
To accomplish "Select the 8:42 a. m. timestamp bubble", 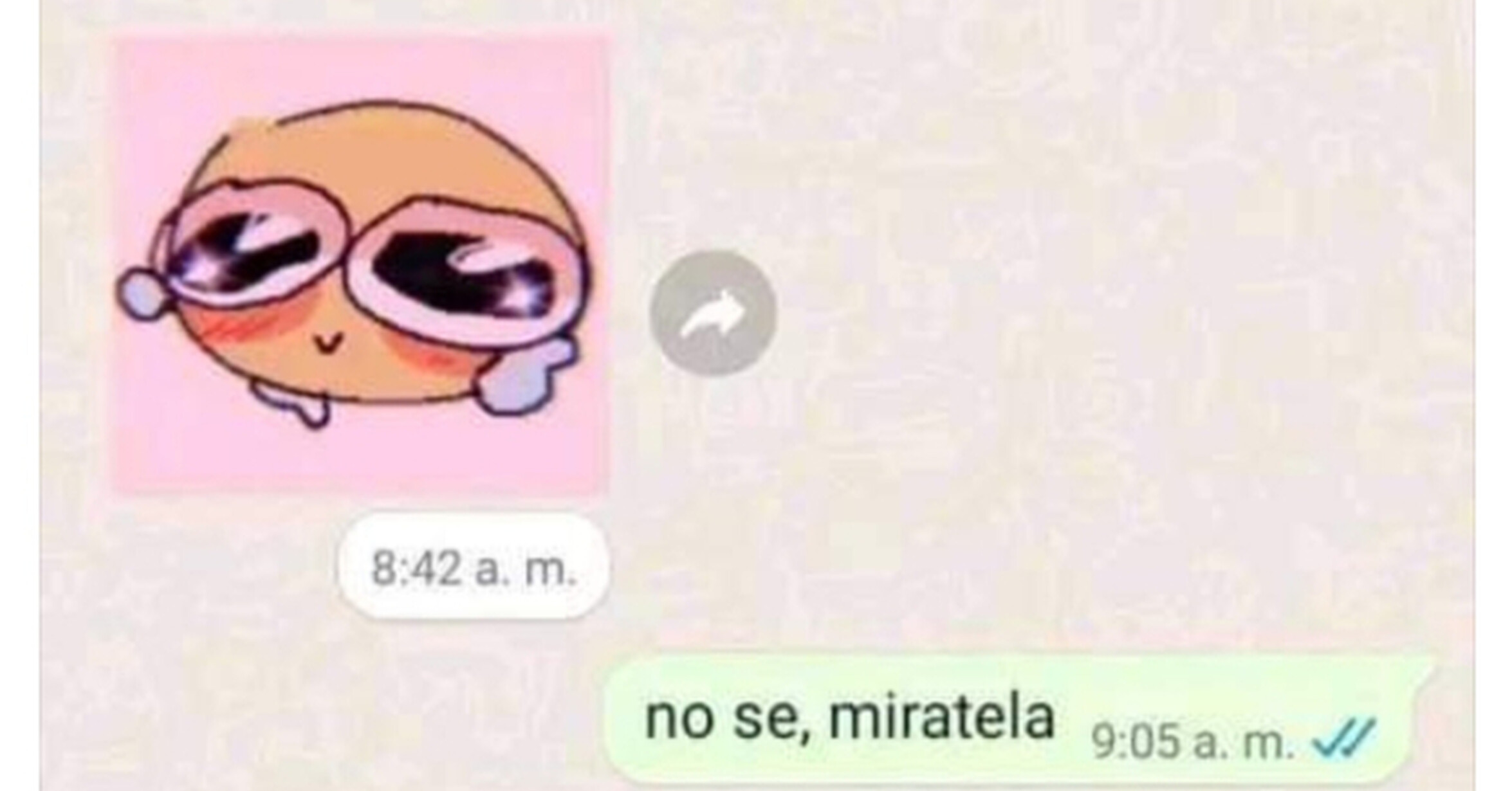I will click(x=473, y=567).
